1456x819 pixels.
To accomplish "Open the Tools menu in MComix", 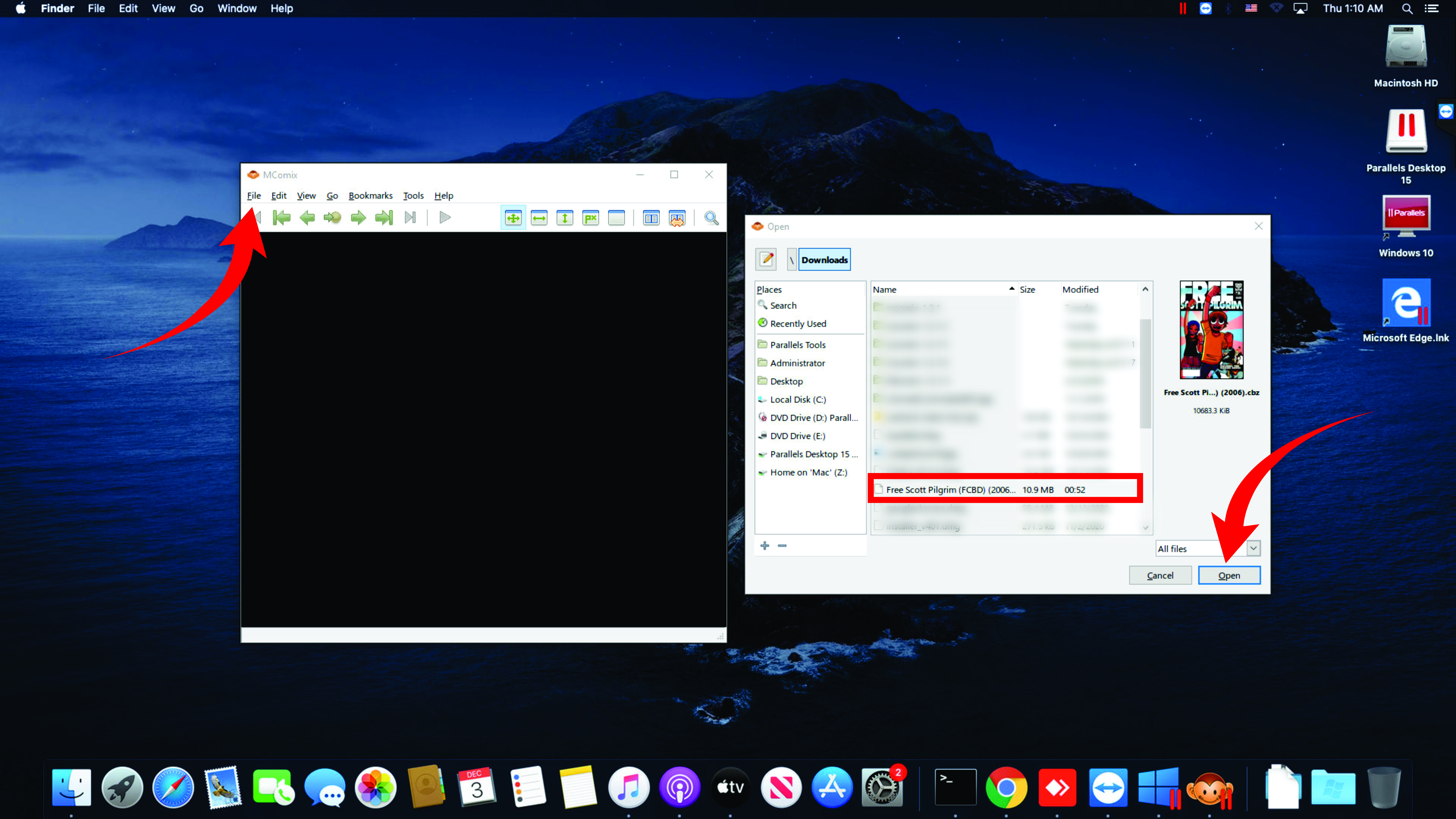I will 413,196.
